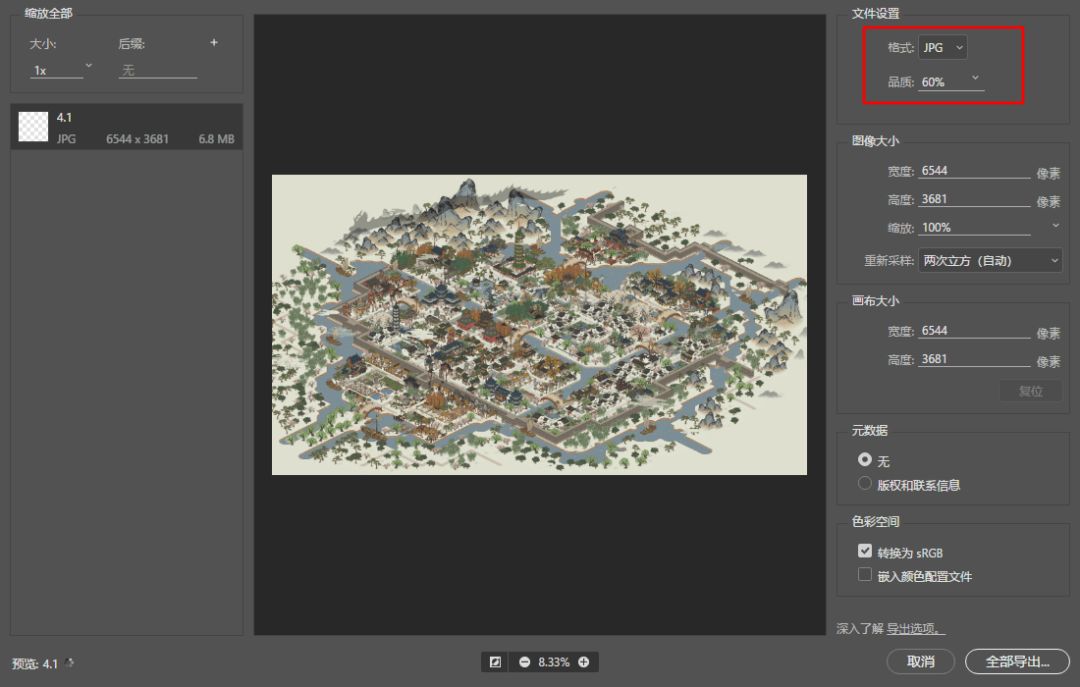Add a scale size with the plus icon
This screenshot has height=687, width=1080.
click(214, 43)
